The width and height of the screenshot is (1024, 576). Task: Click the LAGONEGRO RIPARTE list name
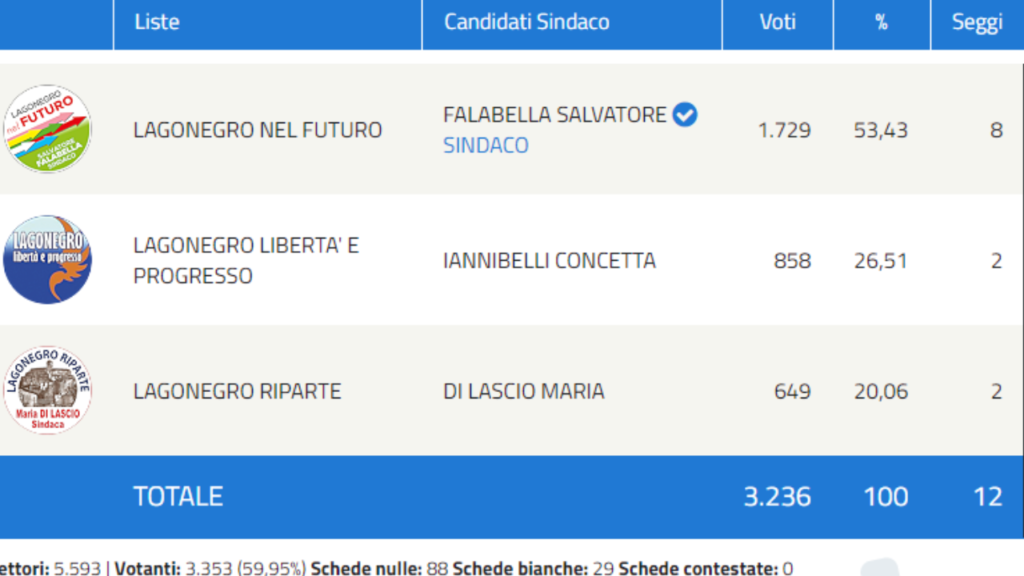pyautogui.click(x=237, y=391)
